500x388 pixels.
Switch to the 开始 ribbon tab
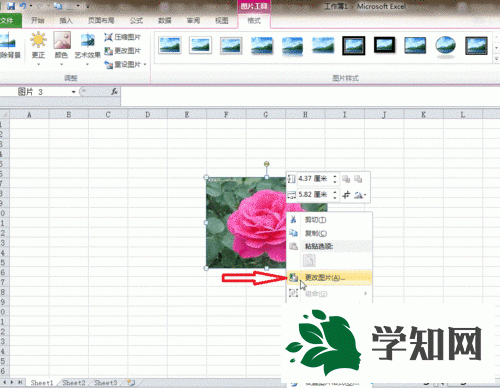coord(38,21)
